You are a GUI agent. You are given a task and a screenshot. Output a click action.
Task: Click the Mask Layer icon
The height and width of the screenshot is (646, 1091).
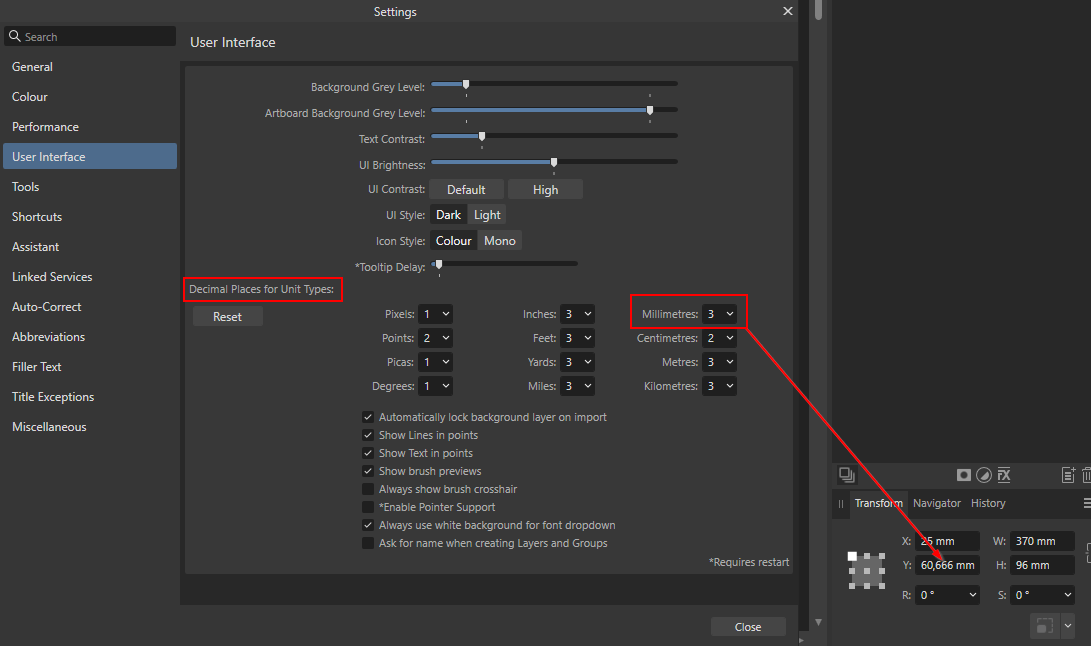pos(964,475)
